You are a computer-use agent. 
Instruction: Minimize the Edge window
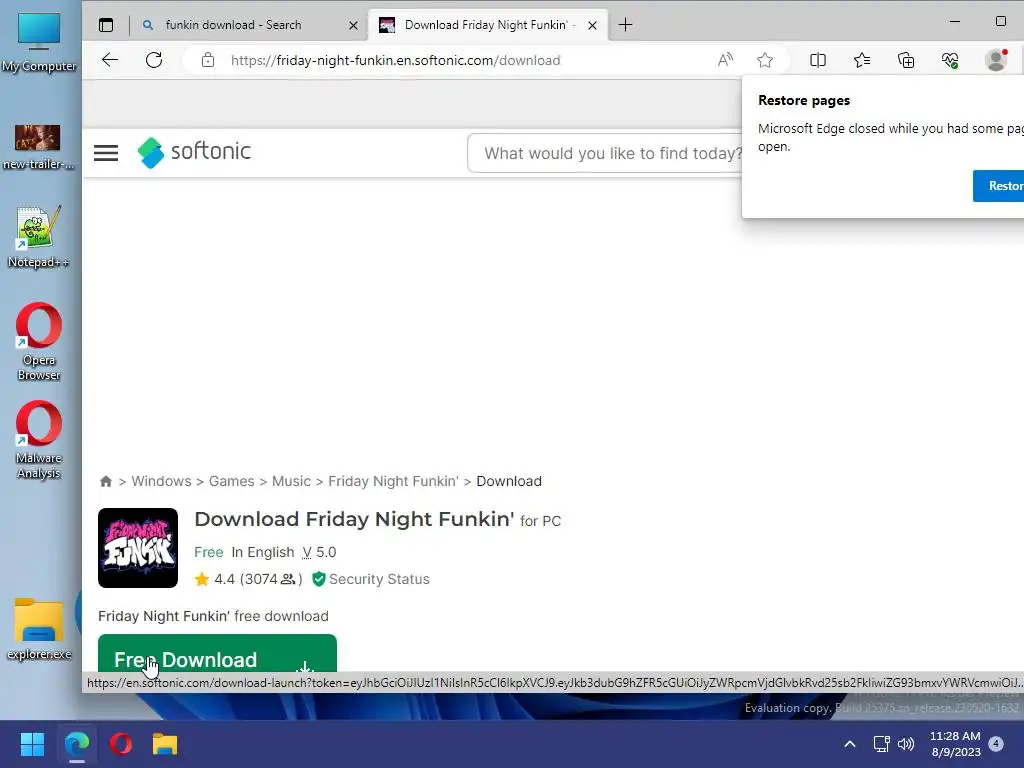(955, 22)
